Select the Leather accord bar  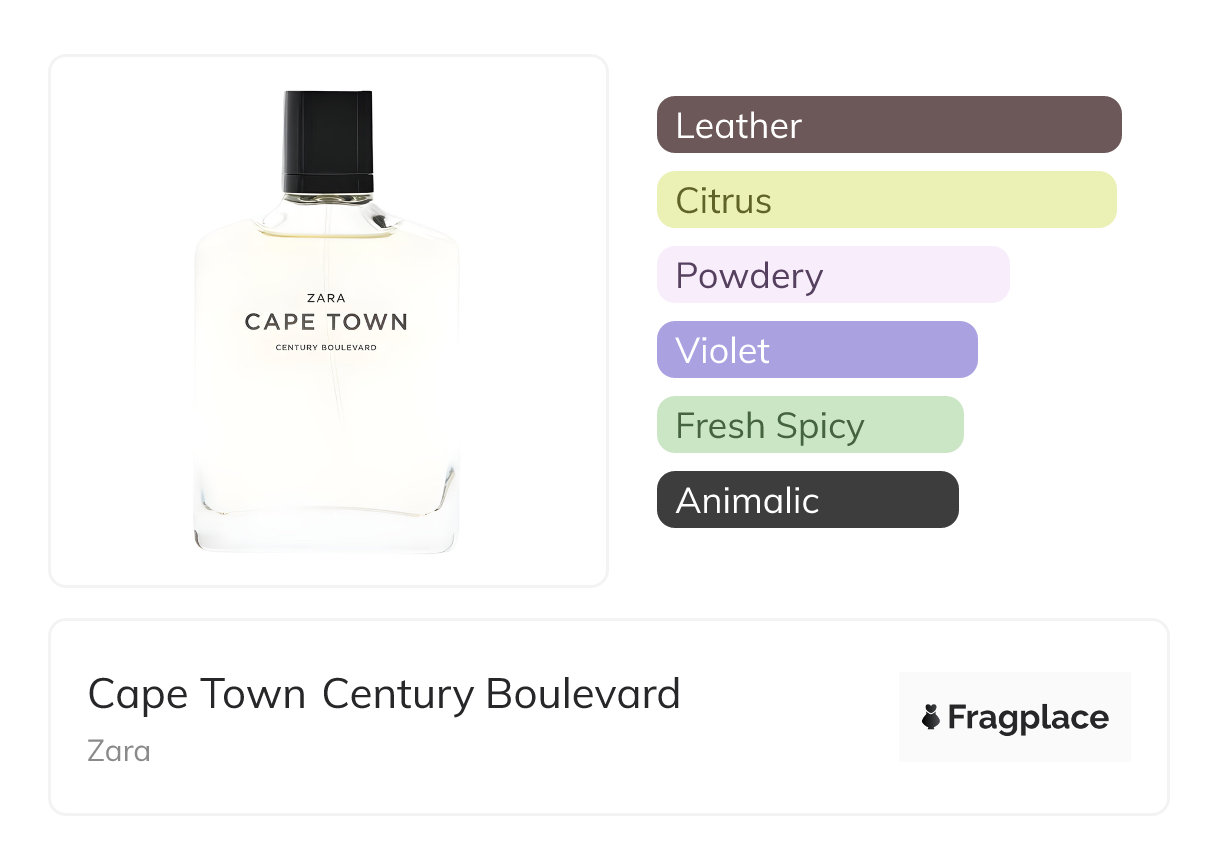click(888, 125)
